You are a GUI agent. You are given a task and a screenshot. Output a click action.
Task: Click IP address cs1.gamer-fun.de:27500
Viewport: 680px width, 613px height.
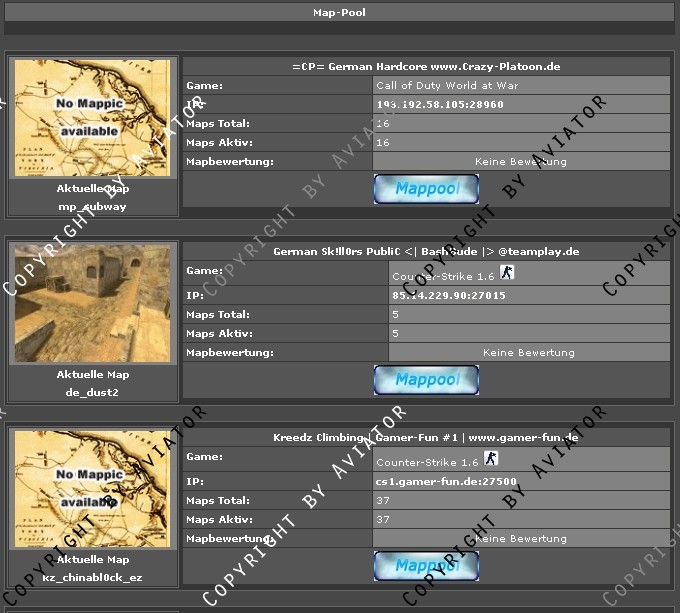(x=446, y=482)
